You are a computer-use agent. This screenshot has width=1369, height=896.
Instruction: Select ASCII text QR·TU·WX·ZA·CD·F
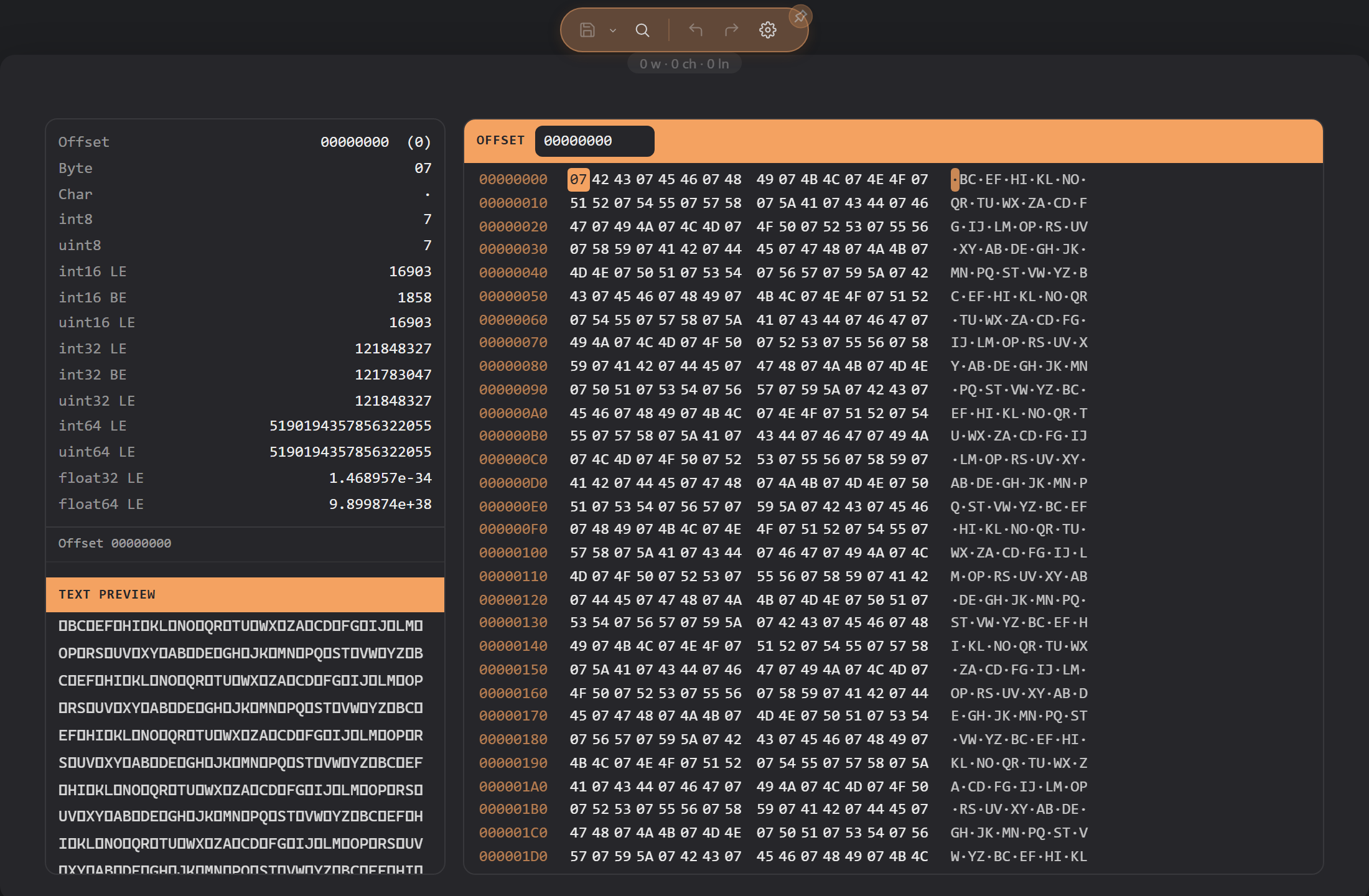tap(1019, 203)
